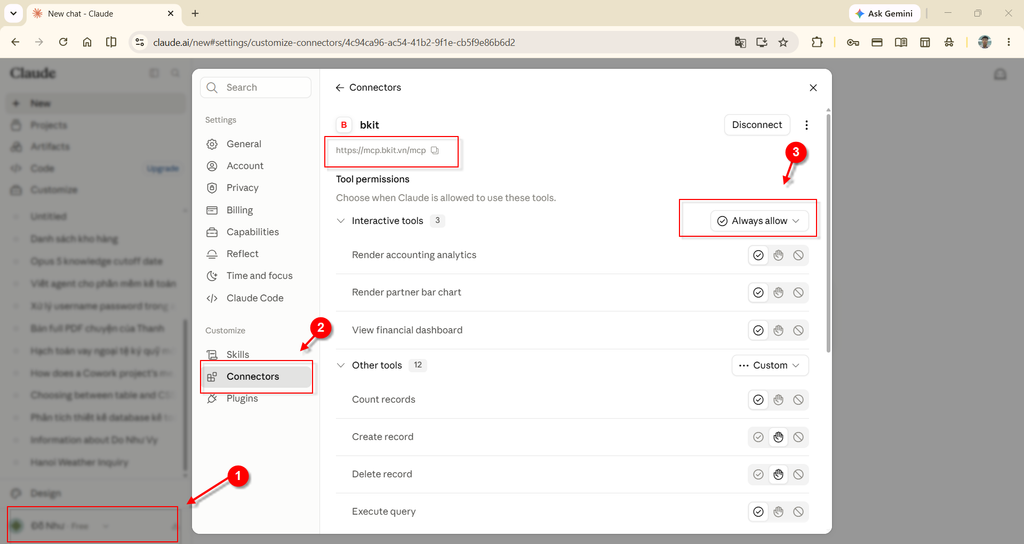Click the Interactive tools count badge 3

coord(438,221)
